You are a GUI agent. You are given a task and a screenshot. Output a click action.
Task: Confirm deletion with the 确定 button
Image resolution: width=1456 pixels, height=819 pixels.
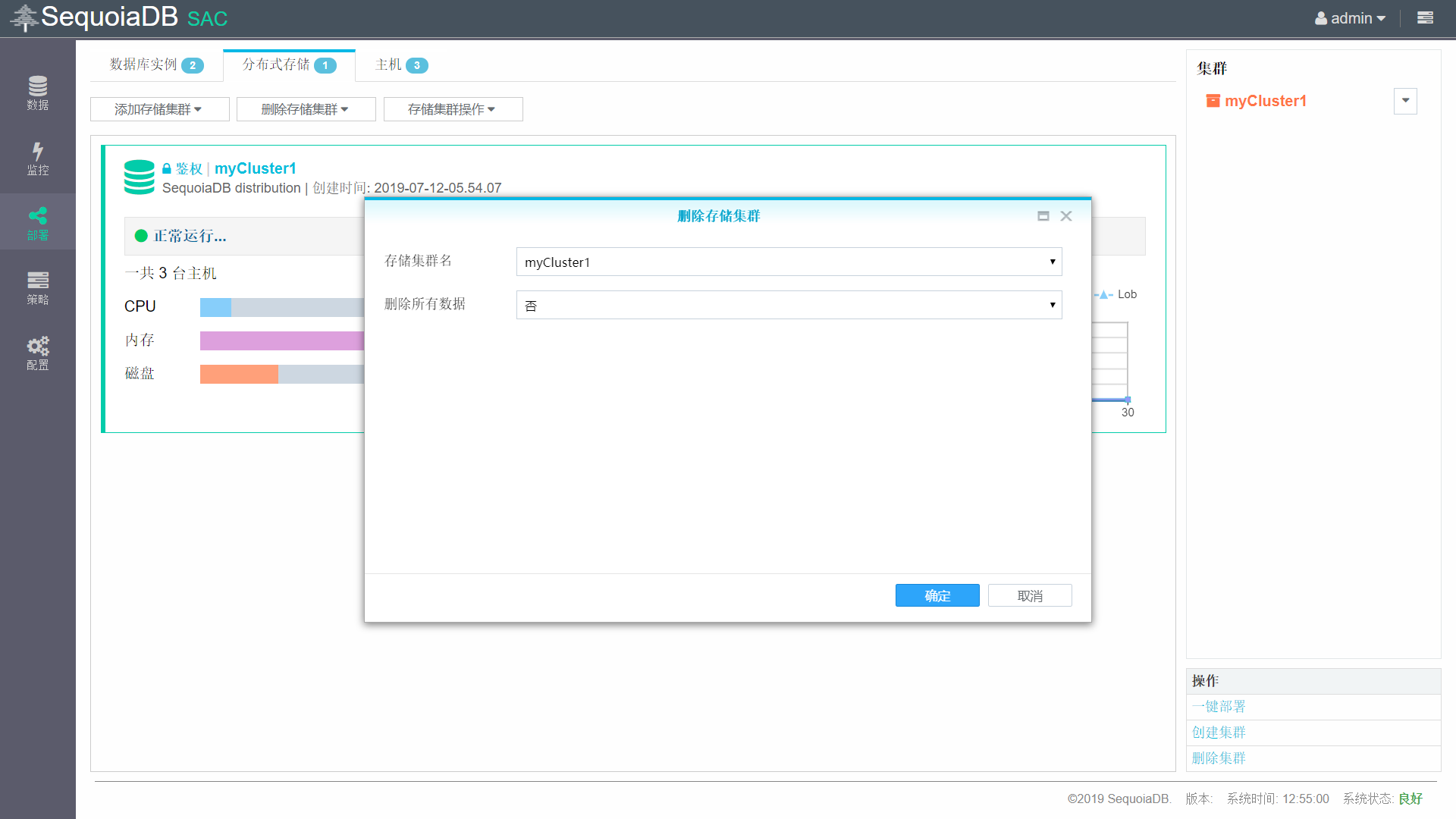pyautogui.click(x=937, y=595)
